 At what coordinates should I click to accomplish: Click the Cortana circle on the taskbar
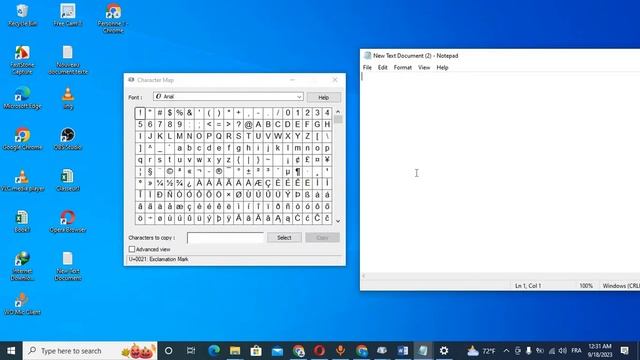168,351
